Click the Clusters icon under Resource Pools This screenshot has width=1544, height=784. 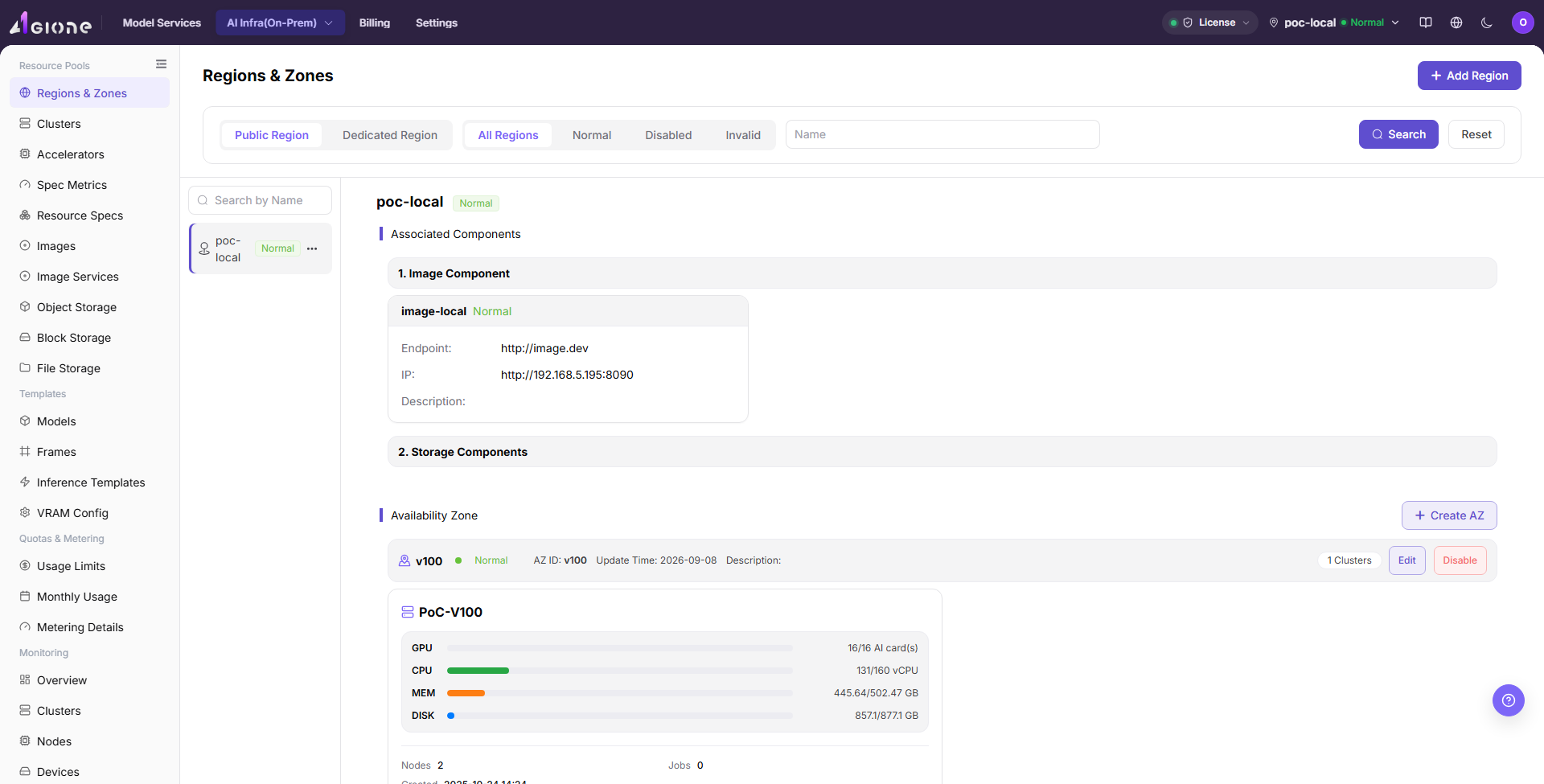point(25,124)
